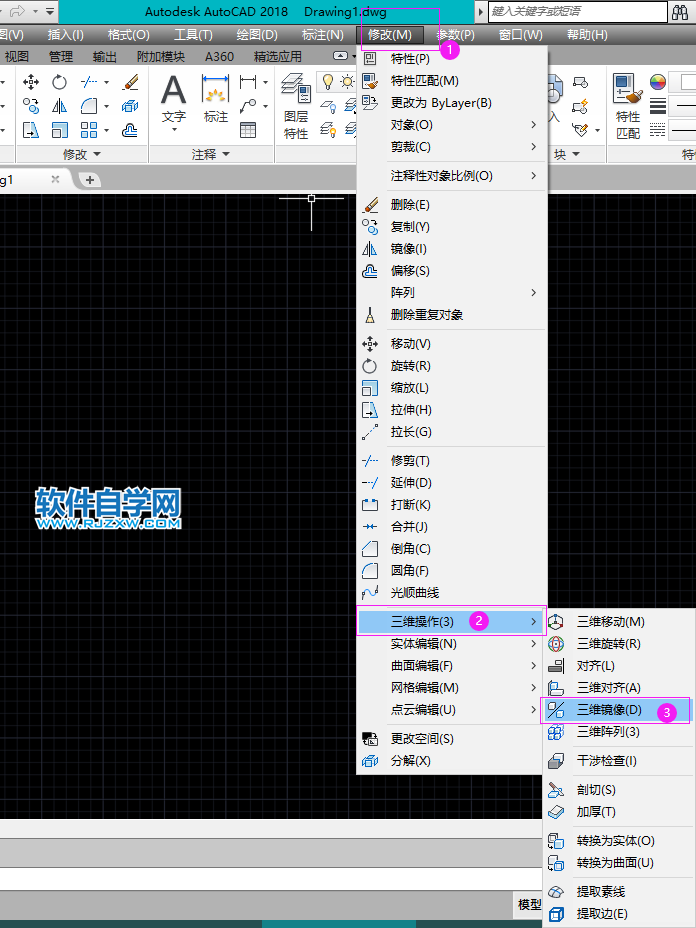Open quick access toolbar customize arrow
The height and width of the screenshot is (928, 696).
50,11
